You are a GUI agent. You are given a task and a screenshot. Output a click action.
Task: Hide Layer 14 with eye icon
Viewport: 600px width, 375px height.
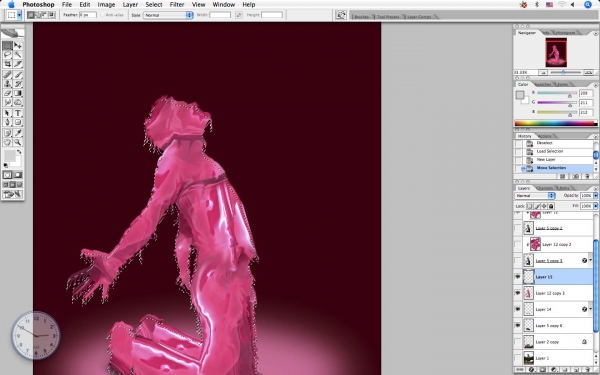tap(518, 309)
